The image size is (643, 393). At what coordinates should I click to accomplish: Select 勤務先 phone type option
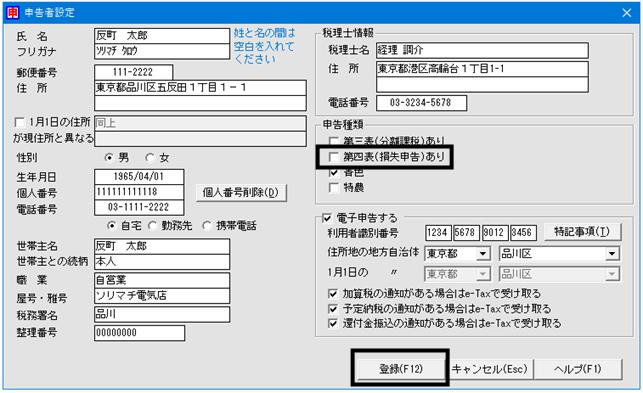tap(153, 225)
